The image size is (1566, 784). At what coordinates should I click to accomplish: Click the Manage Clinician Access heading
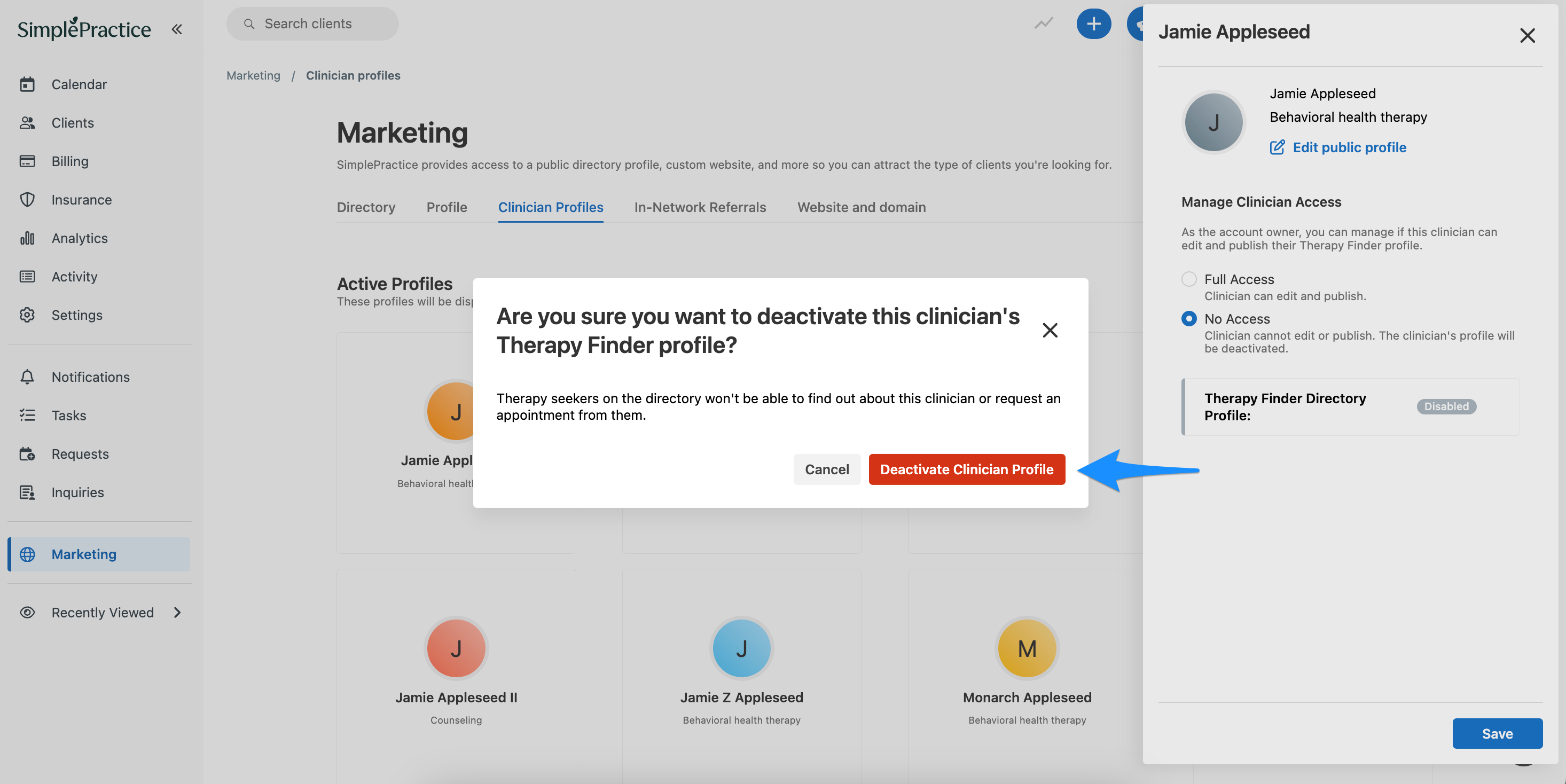pos(1261,202)
